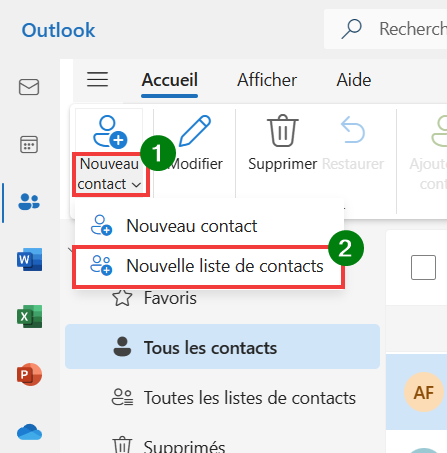Select the People contacts sidebar icon
The width and height of the screenshot is (447, 453).
click(29, 202)
